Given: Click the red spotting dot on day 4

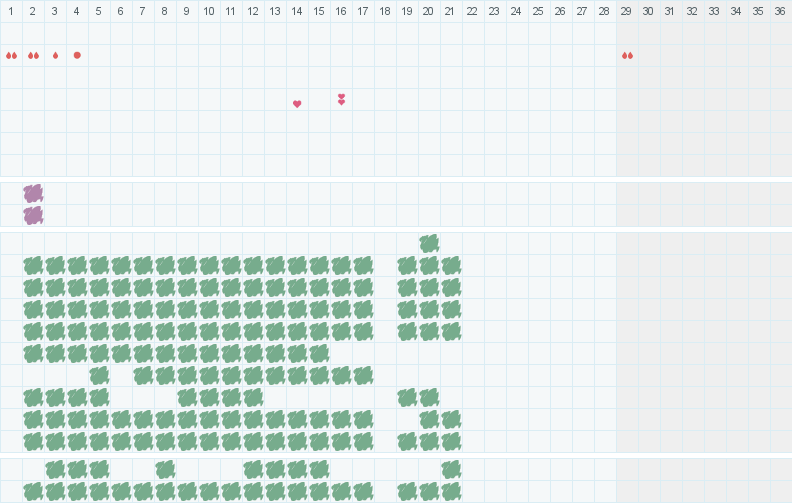Looking at the screenshot, I should (77, 55).
